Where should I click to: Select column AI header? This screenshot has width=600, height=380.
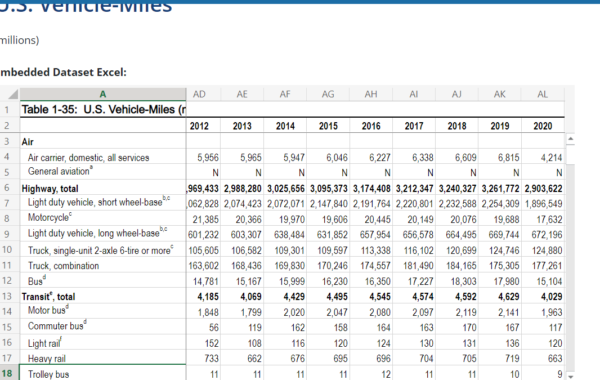point(414,94)
